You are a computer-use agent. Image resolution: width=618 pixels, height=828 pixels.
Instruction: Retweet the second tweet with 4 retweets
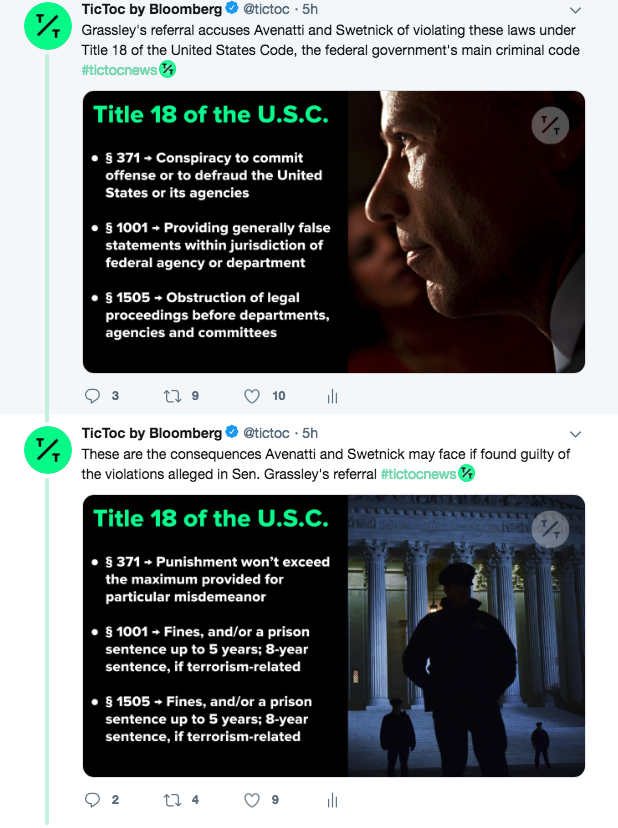[172, 800]
